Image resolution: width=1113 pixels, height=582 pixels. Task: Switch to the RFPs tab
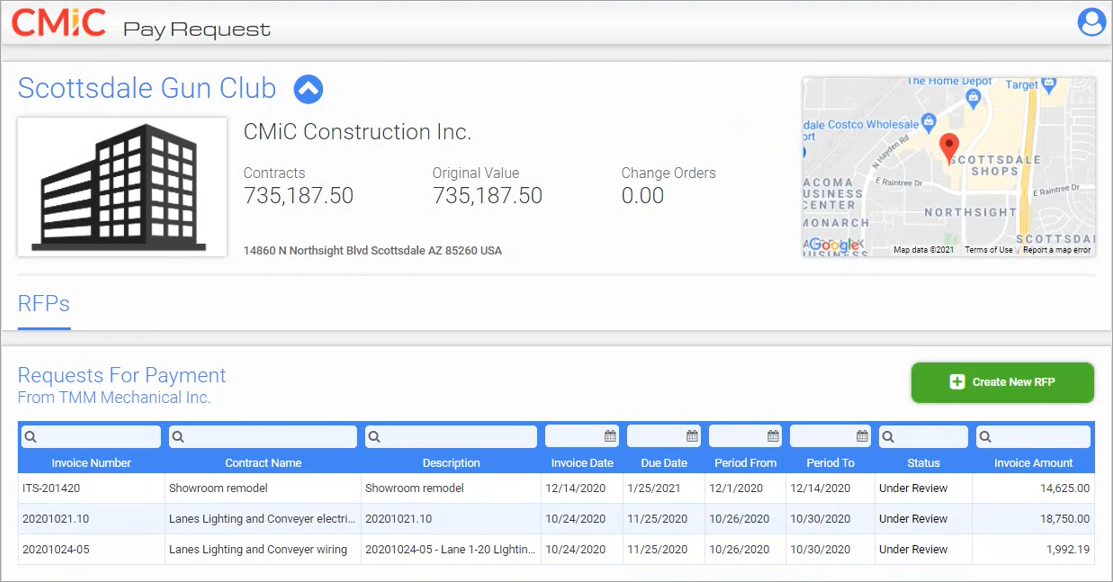pos(44,304)
